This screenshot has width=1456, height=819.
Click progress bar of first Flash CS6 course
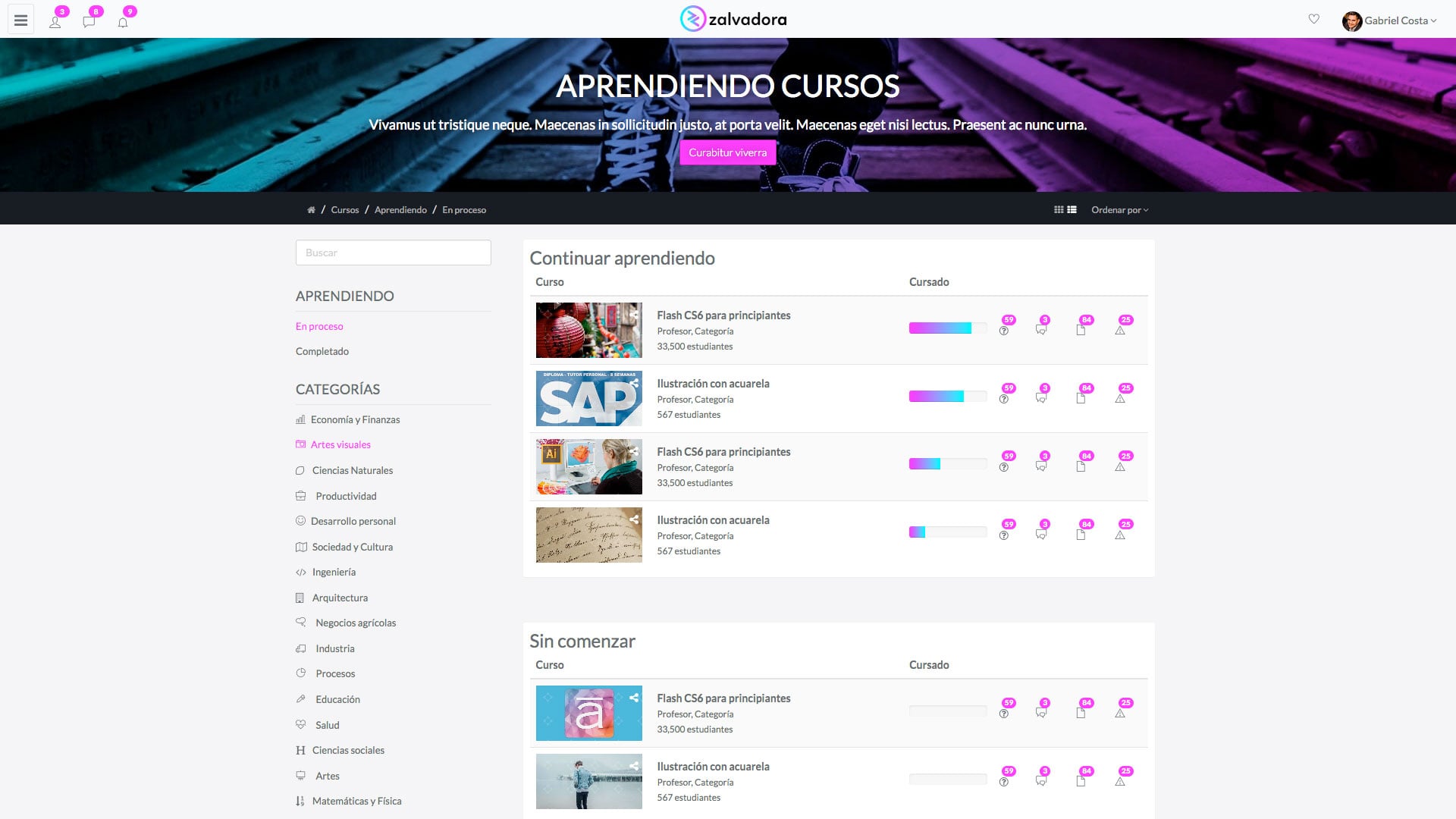tap(947, 328)
